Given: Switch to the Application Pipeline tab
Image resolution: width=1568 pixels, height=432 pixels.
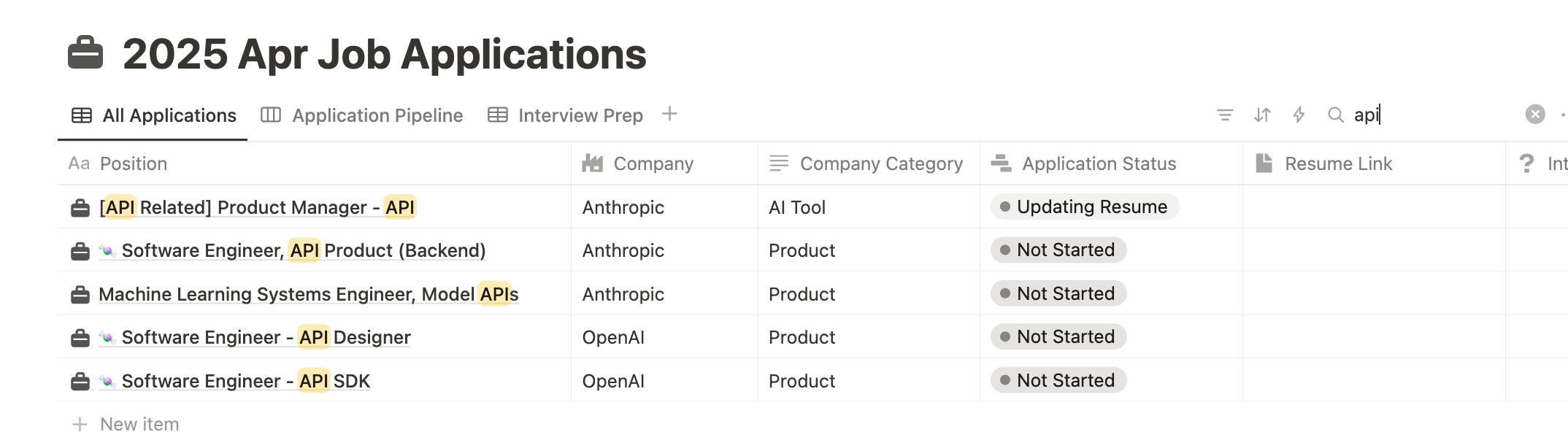Looking at the screenshot, I should [x=362, y=115].
